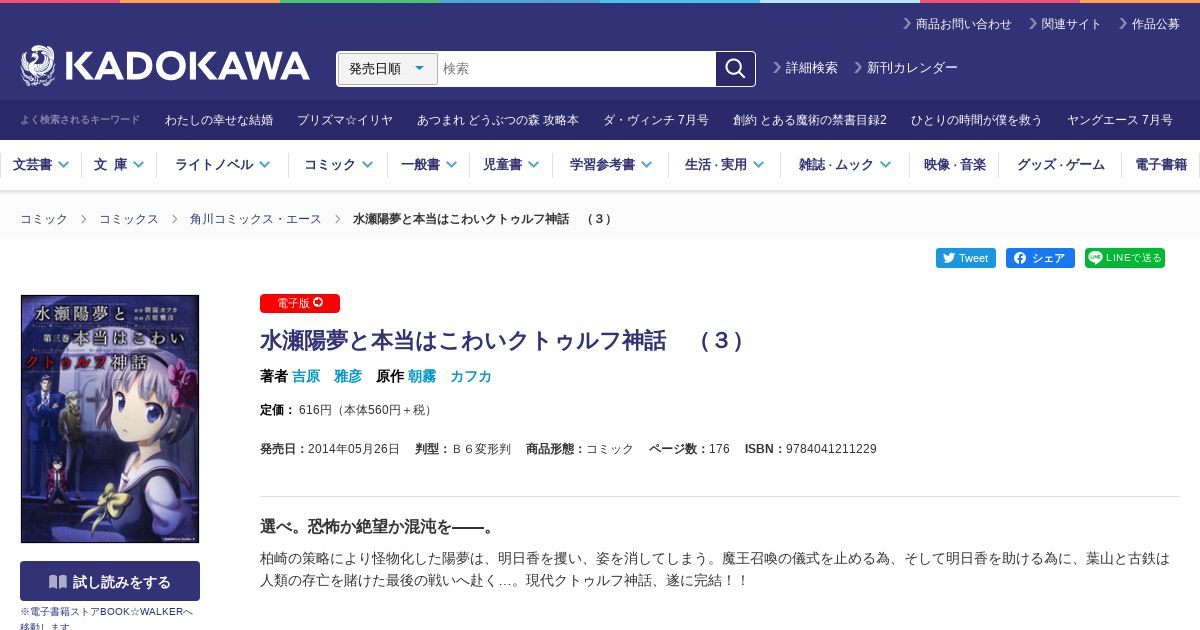
Task: Click the price 616円 text
Action: (x=366, y=410)
